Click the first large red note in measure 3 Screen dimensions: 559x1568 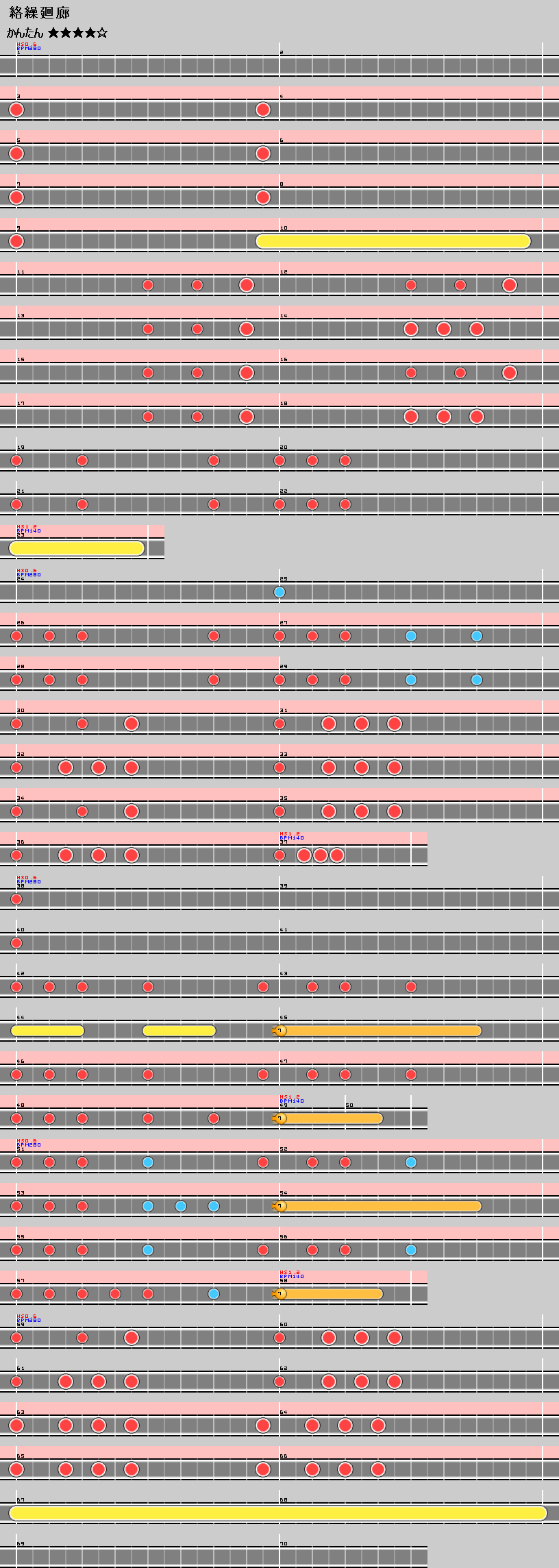tap(16, 110)
